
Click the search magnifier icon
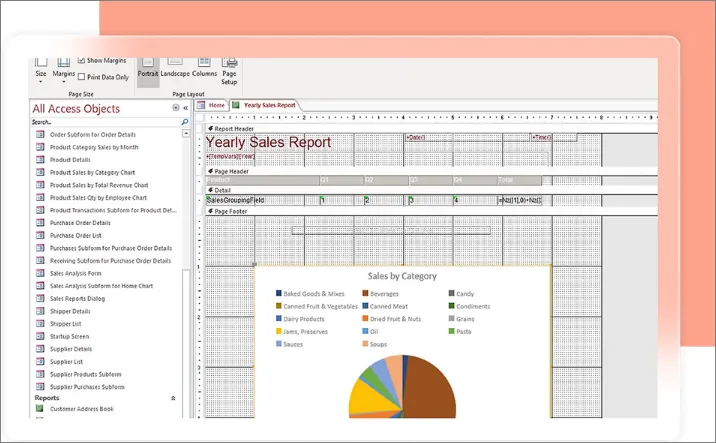(184, 122)
